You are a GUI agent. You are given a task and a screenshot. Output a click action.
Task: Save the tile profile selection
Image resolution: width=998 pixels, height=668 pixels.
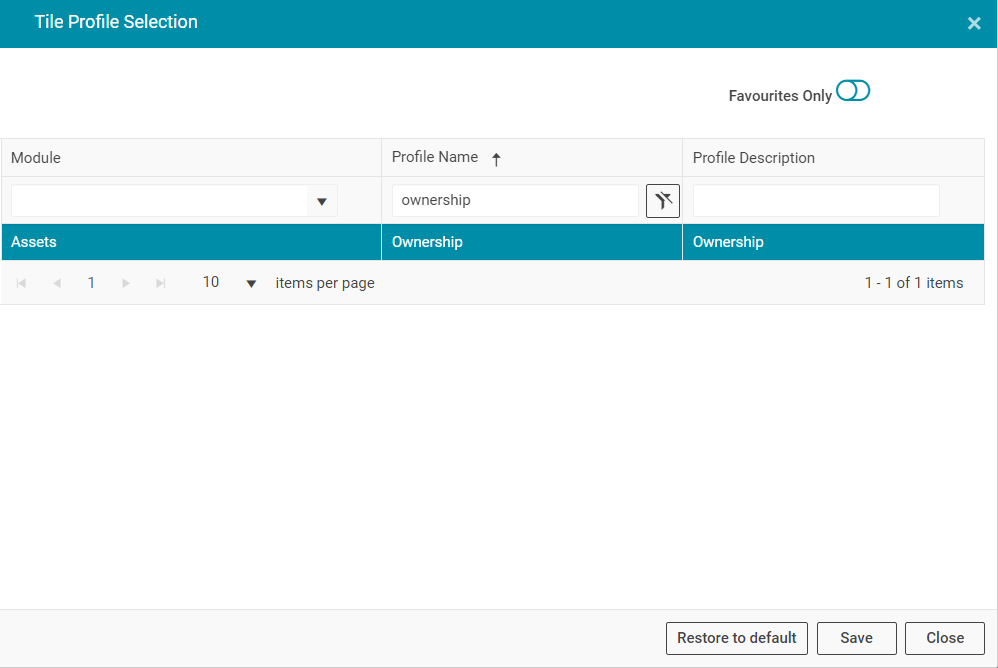[x=857, y=638]
